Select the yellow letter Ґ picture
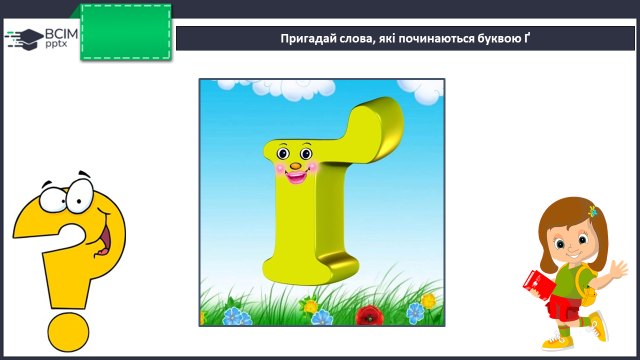Image resolution: width=640 pixels, height=360 pixels. [322, 202]
